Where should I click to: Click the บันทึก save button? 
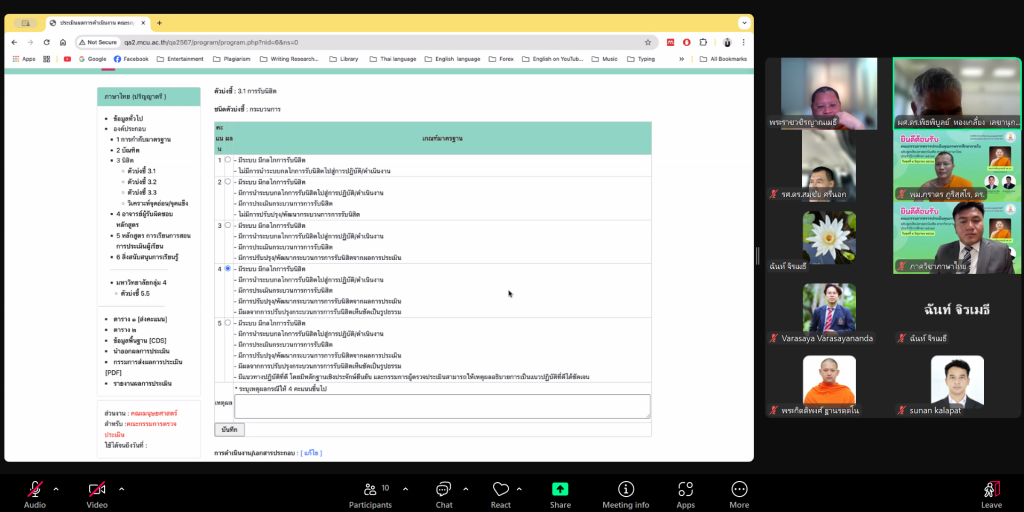click(229, 429)
